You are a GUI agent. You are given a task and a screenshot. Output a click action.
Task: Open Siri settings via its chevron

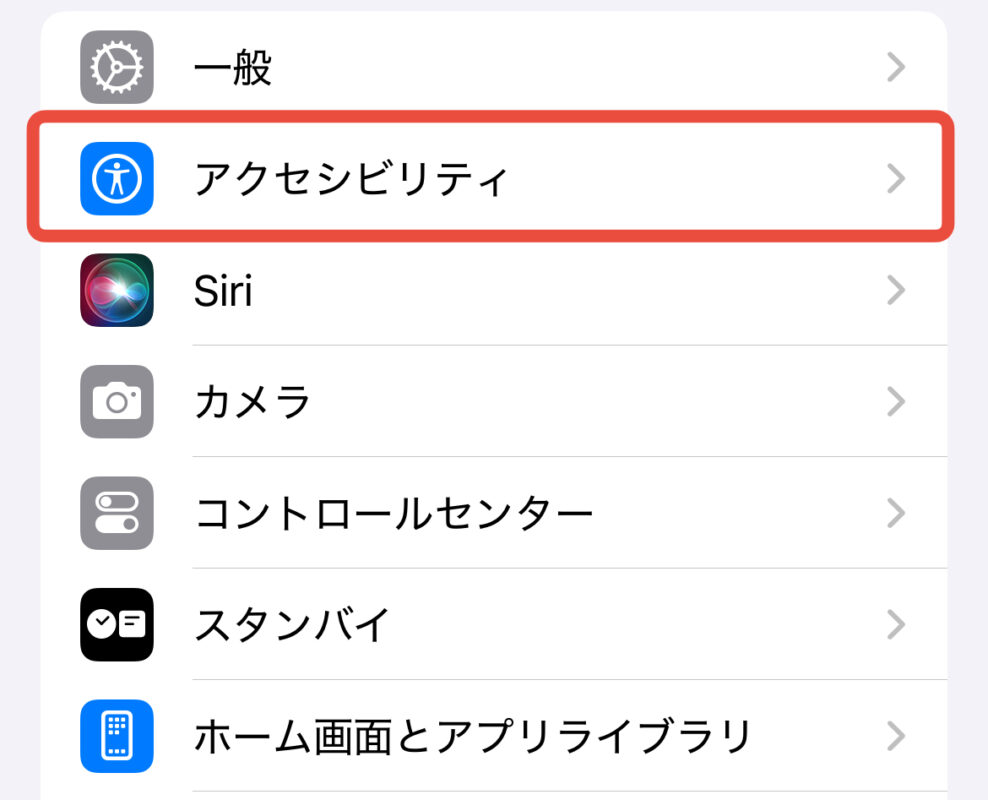(x=896, y=290)
